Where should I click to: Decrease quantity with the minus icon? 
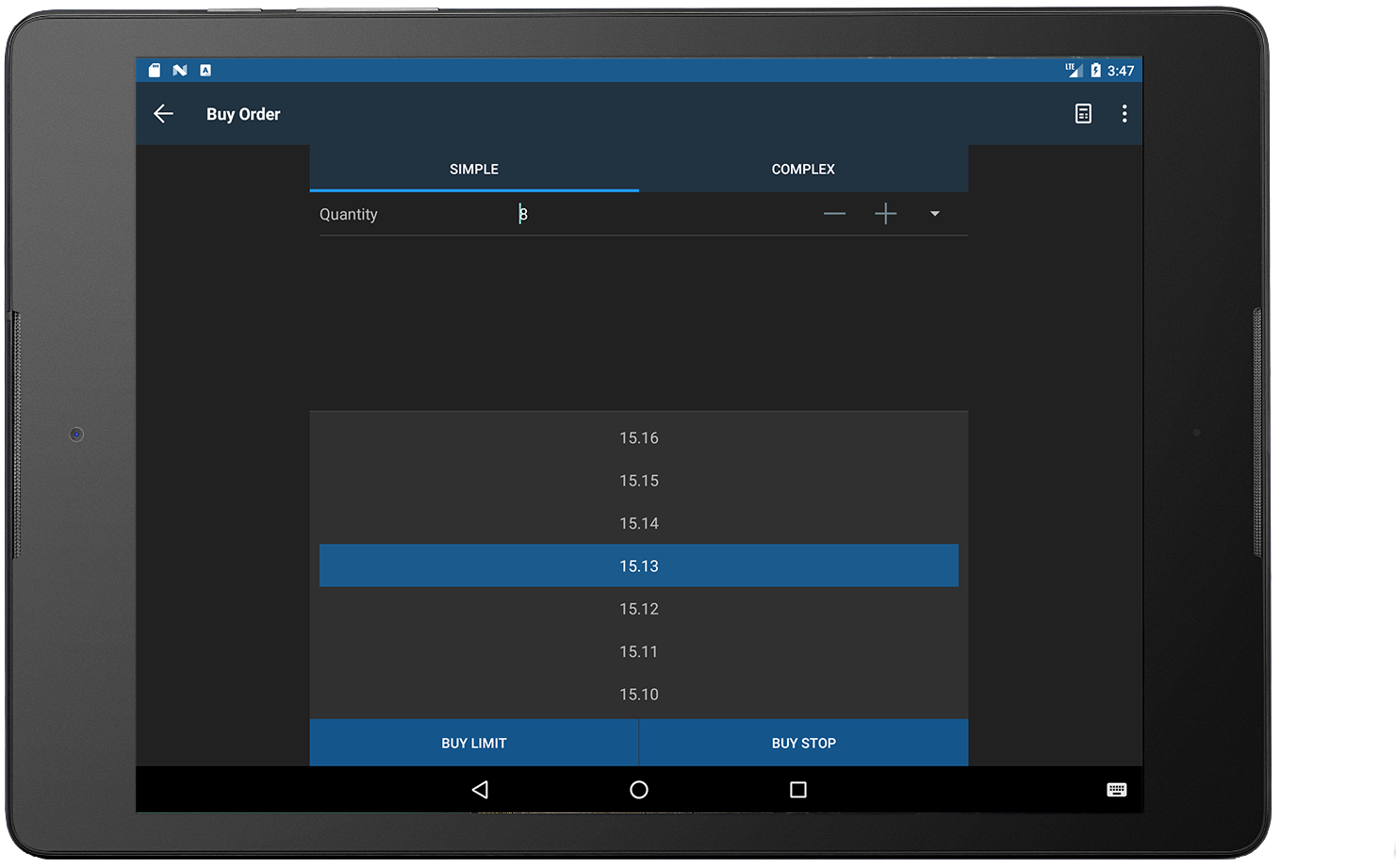[x=834, y=214]
